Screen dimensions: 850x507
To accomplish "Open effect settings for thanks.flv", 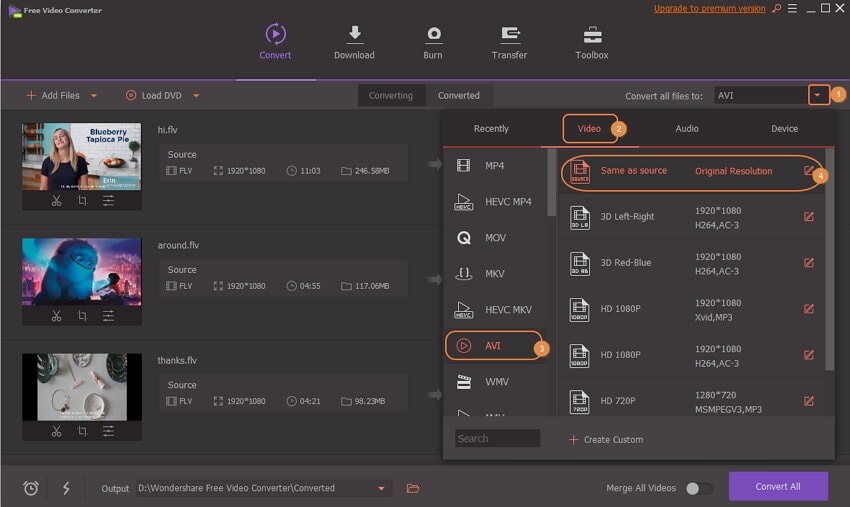I will pos(108,431).
